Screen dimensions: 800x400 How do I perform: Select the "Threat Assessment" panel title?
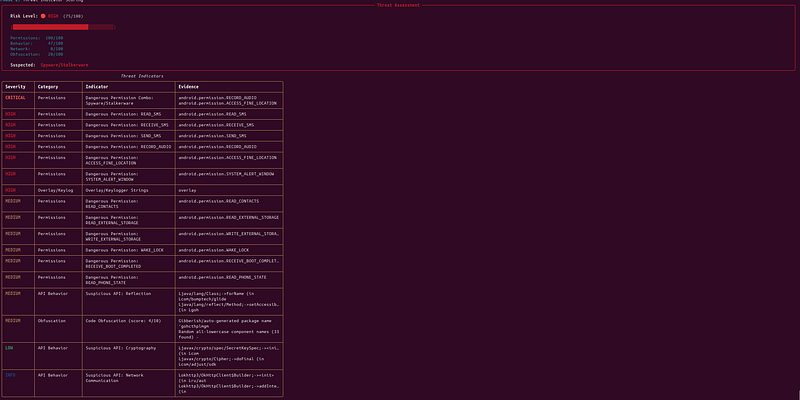click(398, 5)
